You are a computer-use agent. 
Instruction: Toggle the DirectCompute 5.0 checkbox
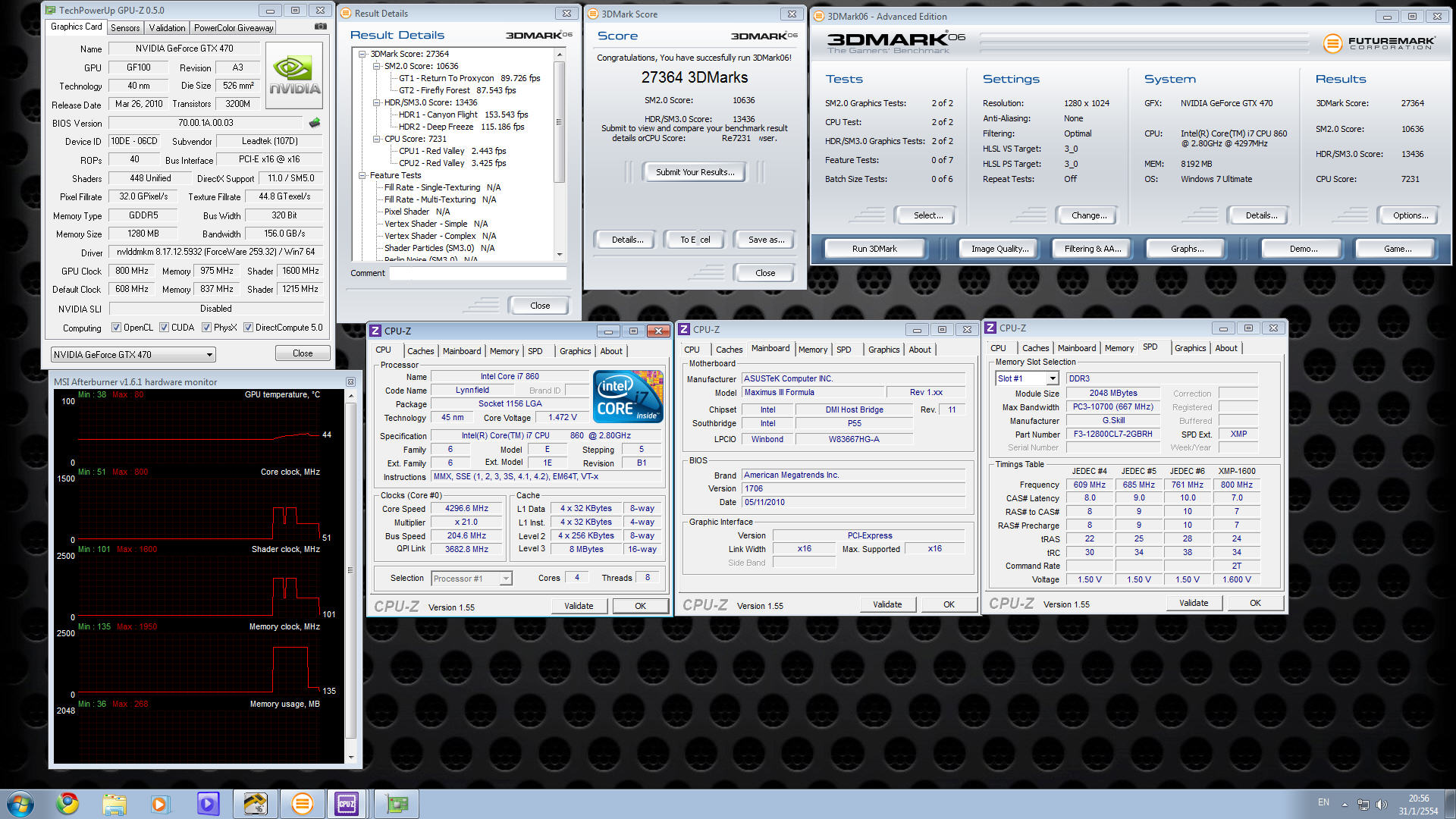coord(248,328)
